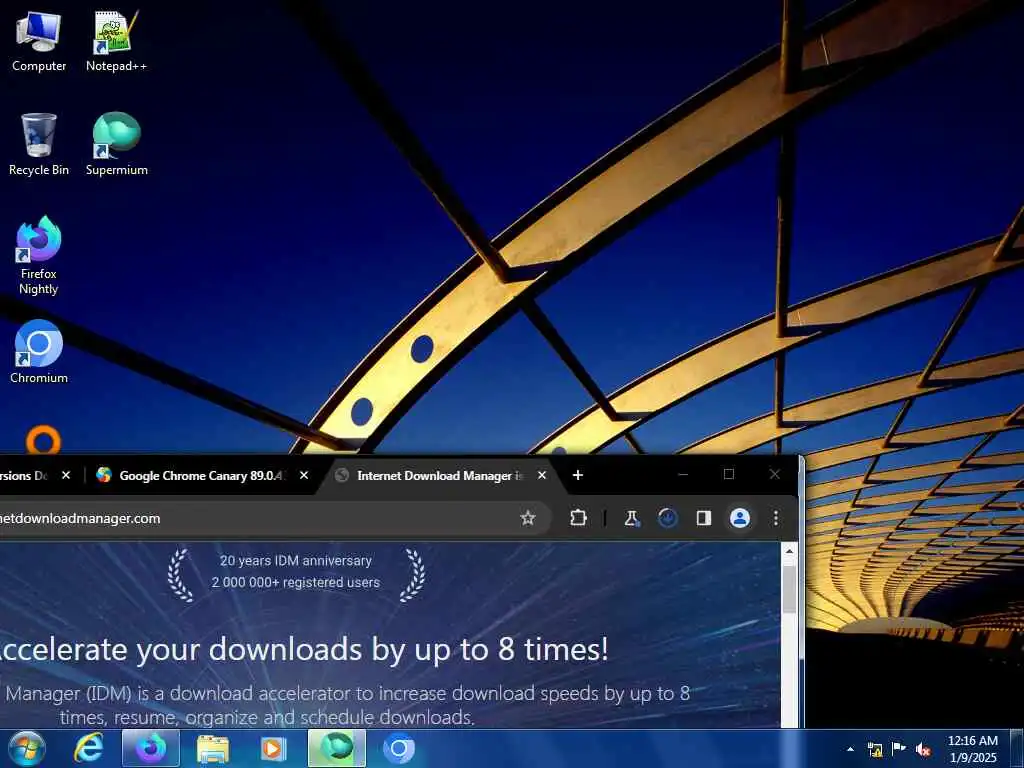Maximize the browser window

point(729,475)
